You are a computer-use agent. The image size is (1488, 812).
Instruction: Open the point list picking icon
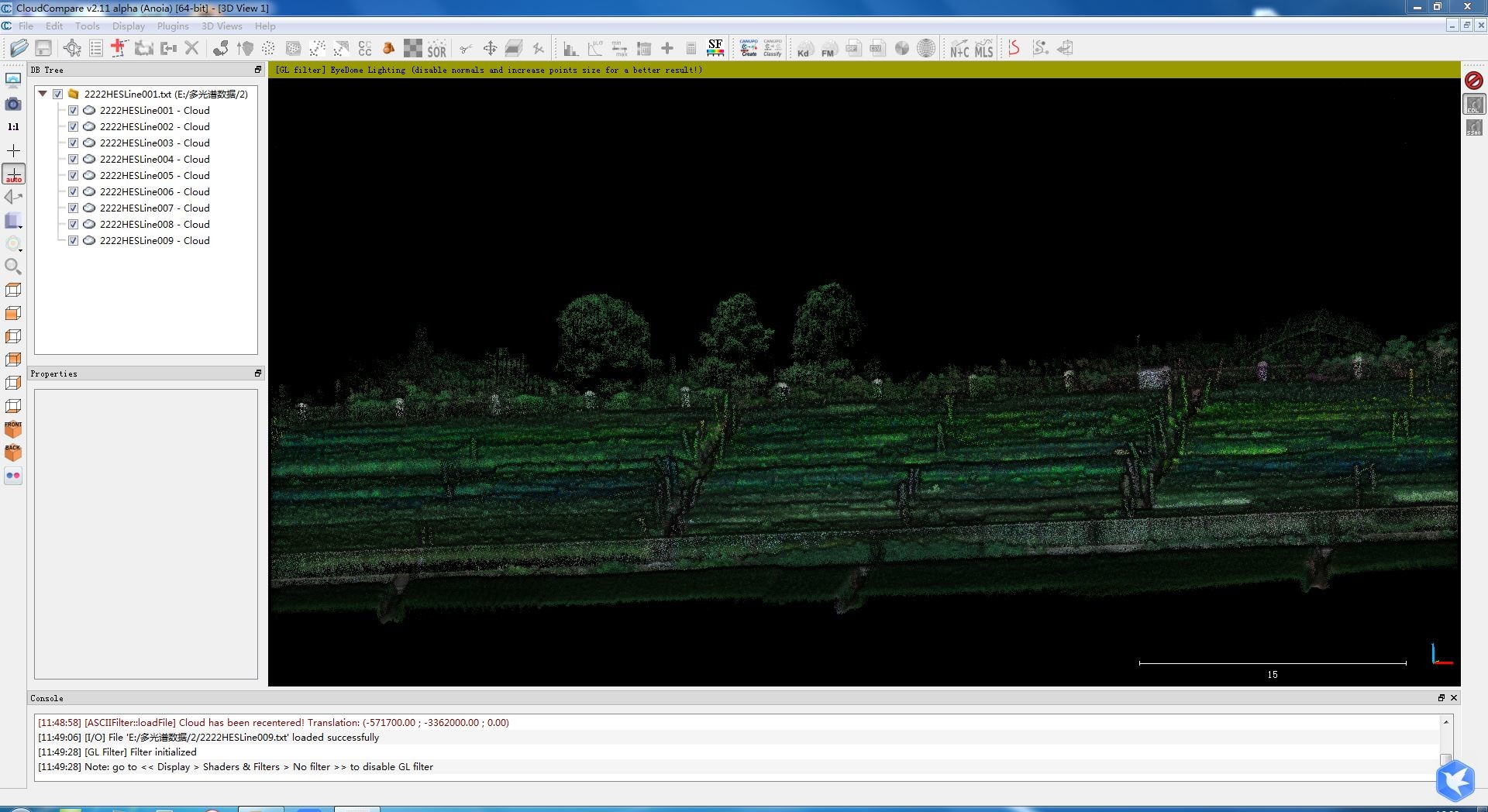pyautogui.click(x=96, y=48)
